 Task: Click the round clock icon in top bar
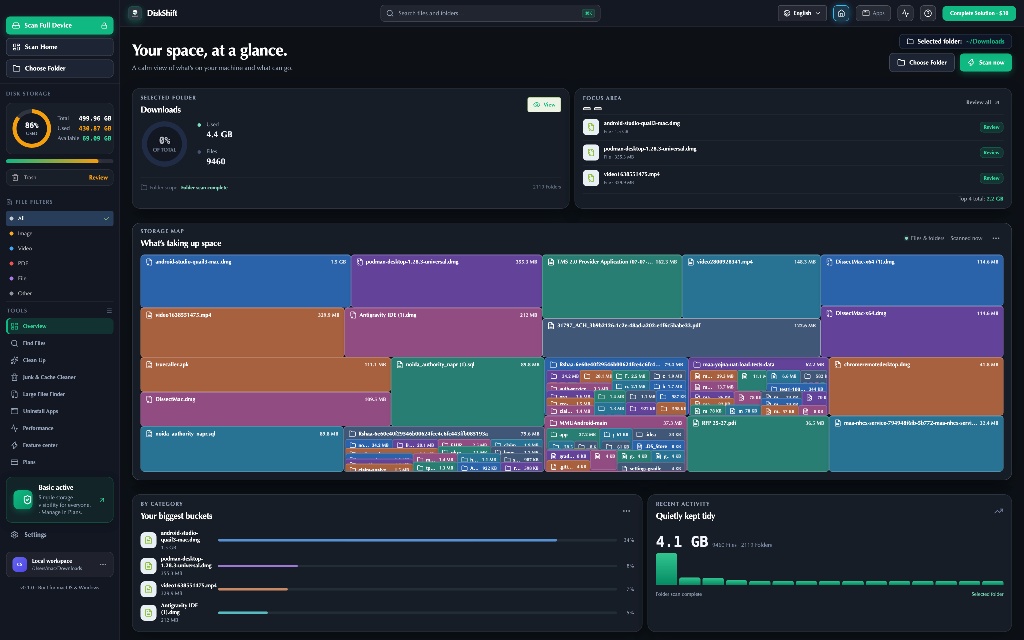point(927,13)
